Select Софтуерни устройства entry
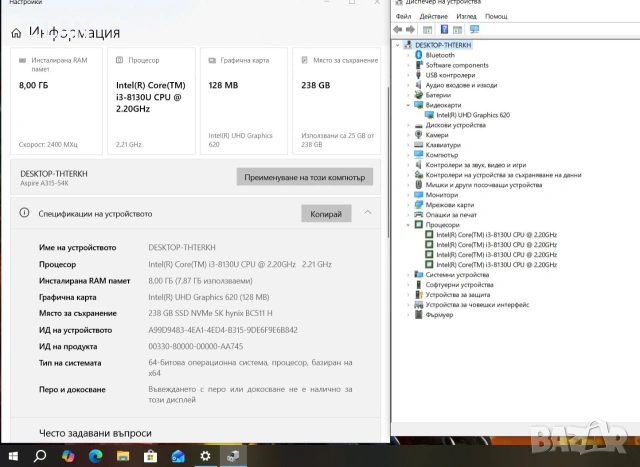Image resolution: width=640 pixels, height=467 pixels. tap(459, 285)
